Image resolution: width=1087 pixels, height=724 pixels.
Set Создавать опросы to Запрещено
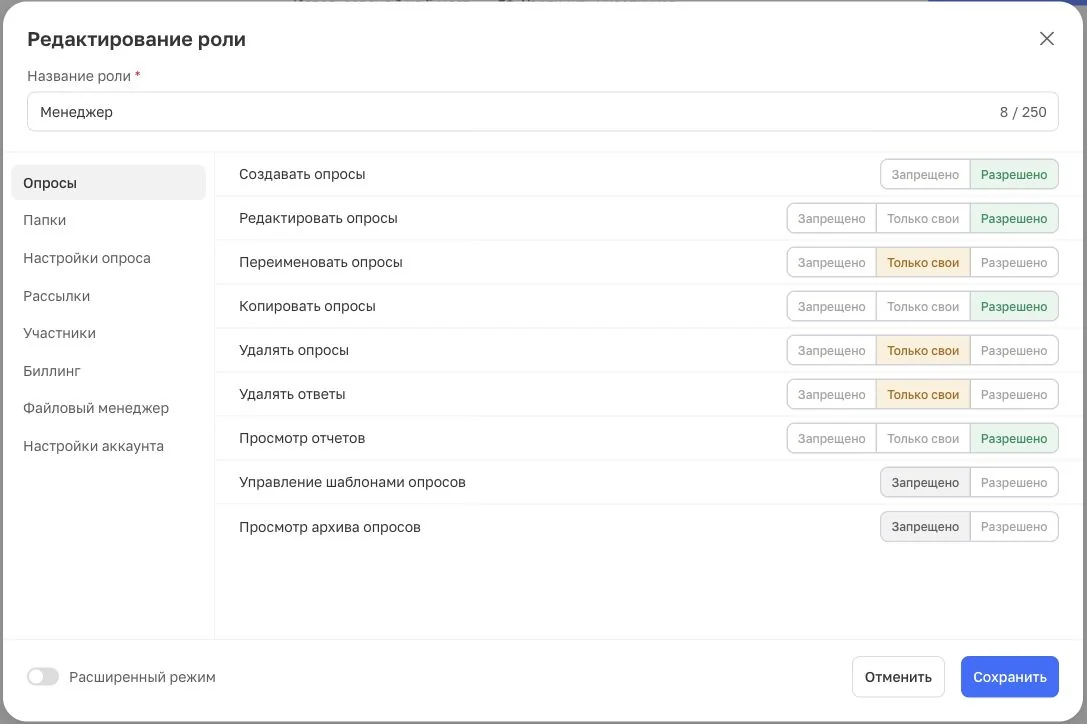pyautogui.click(x=925, y=174)
